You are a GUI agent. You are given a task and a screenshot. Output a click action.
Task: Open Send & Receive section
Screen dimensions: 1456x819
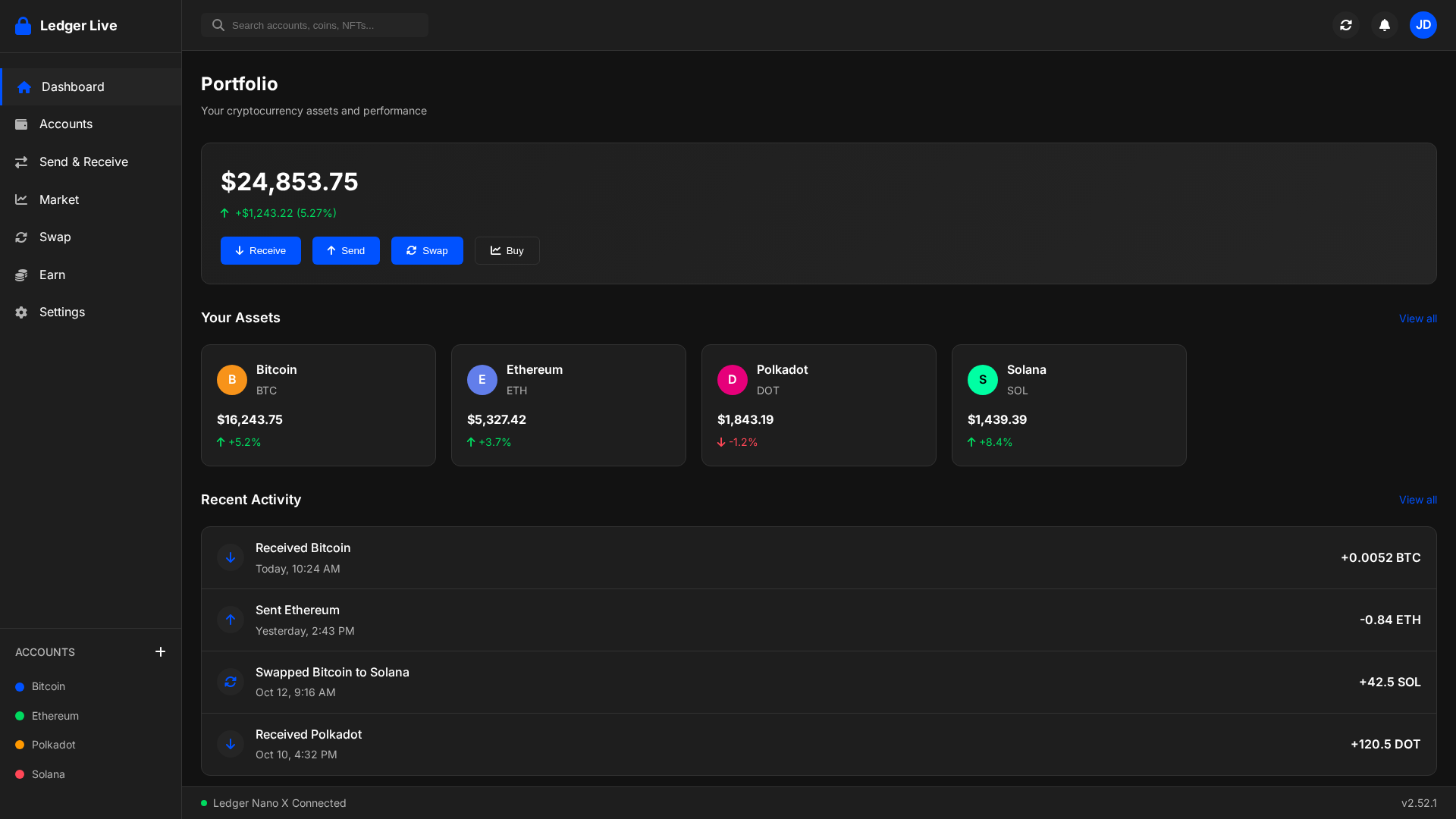coord(91,162)
